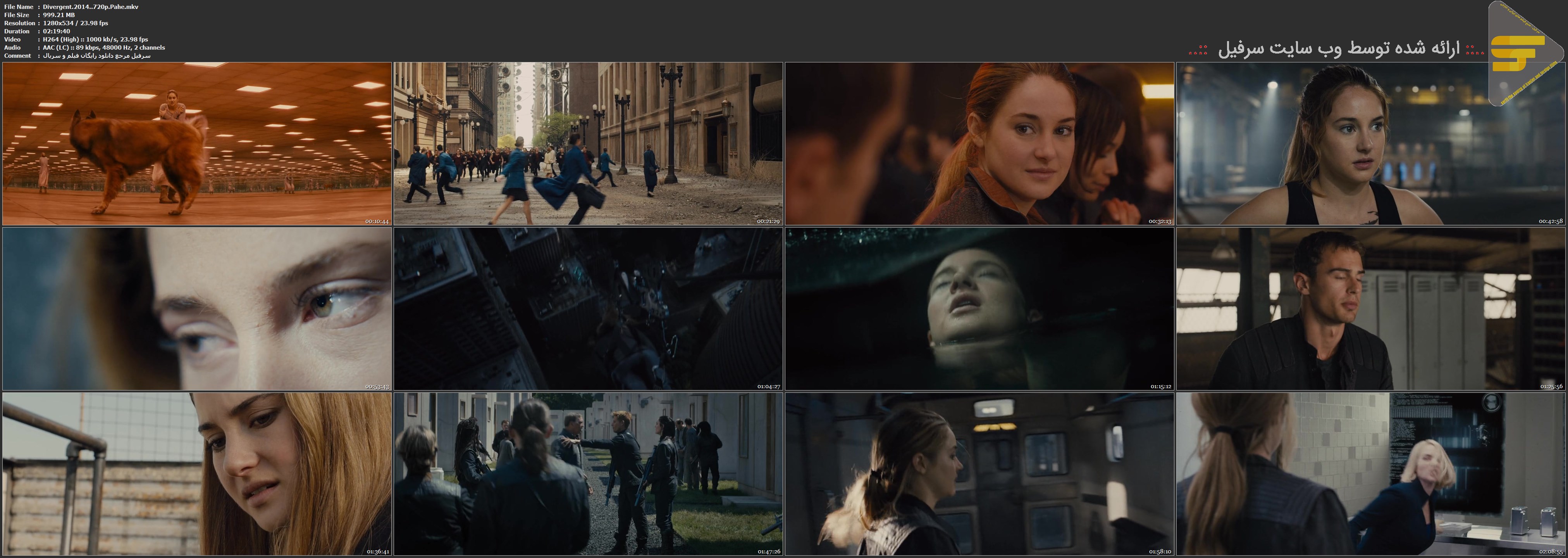This screenshot has width=1568, height=558.
Task: Open the fence close-up thumbnail at 01:36:41
Action: point(197,474)
